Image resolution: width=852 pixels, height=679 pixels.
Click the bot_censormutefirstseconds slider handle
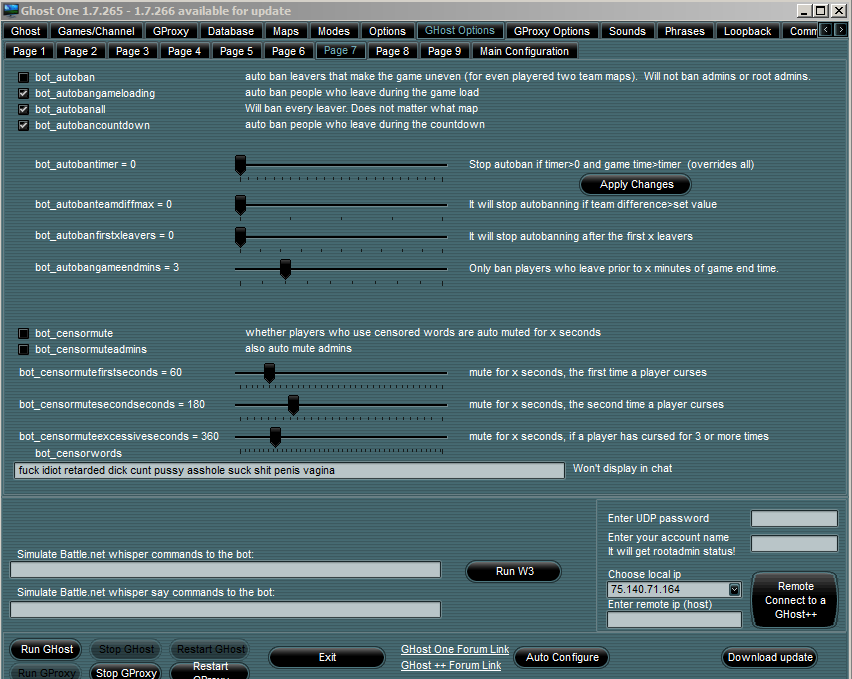pyautogui.click(x=269, y=373)
